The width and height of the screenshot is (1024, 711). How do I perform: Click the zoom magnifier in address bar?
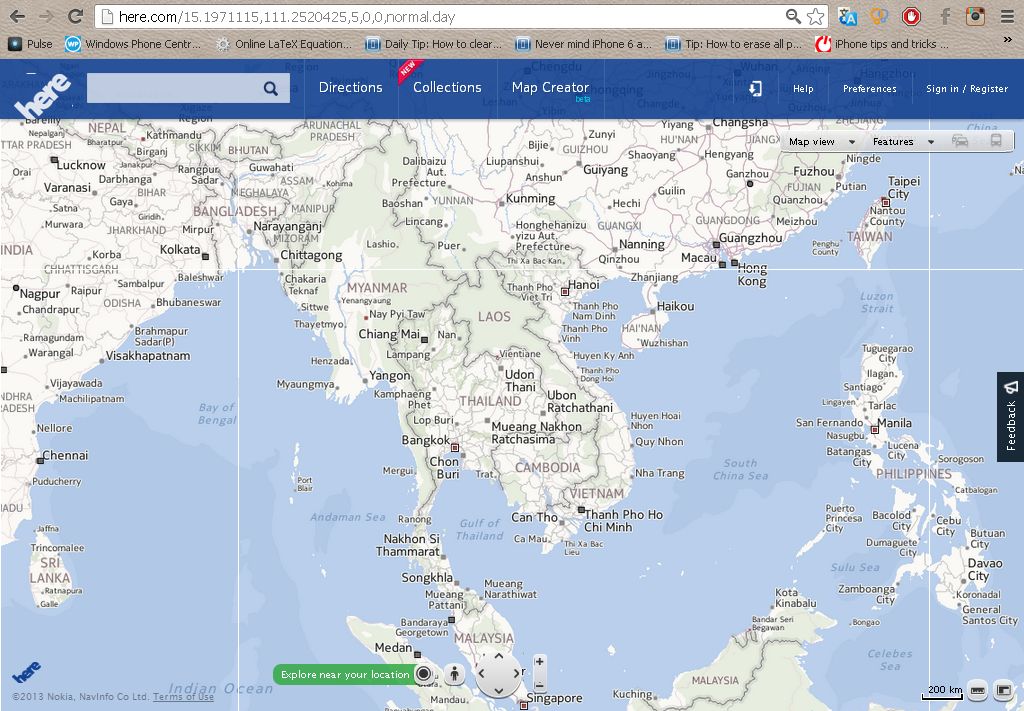click(x=793, y=16)
